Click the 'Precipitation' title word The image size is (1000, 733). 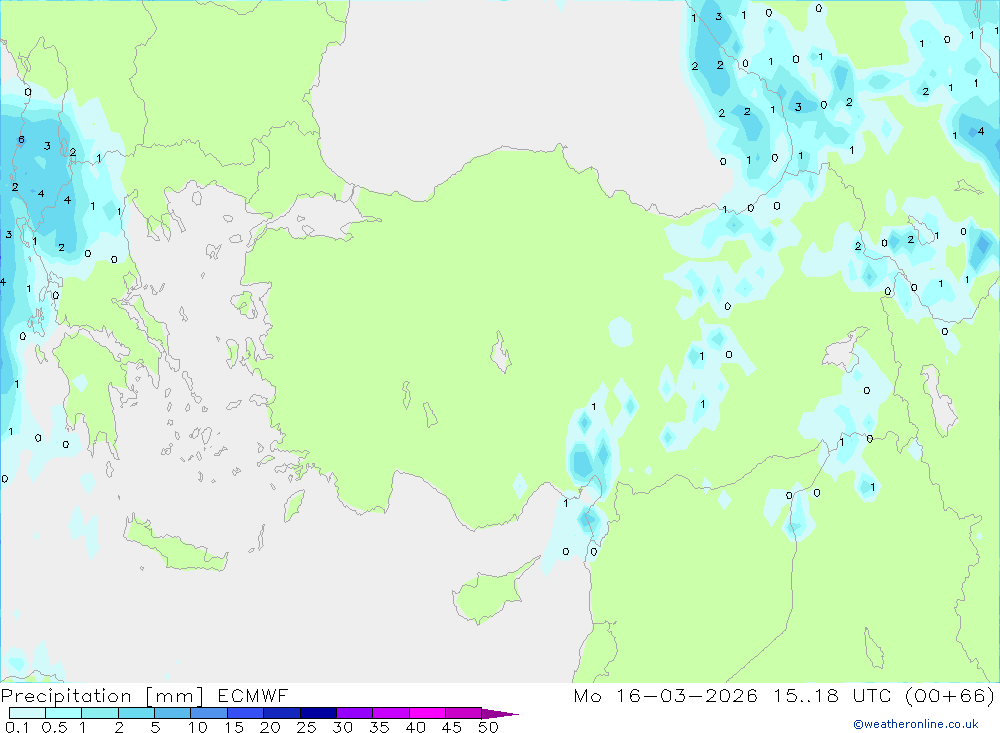click(66, 696)
